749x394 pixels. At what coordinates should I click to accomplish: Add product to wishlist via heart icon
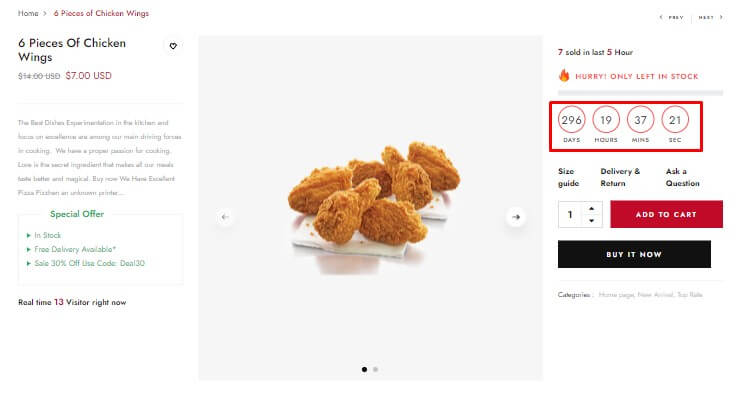(x=173, y=46)
